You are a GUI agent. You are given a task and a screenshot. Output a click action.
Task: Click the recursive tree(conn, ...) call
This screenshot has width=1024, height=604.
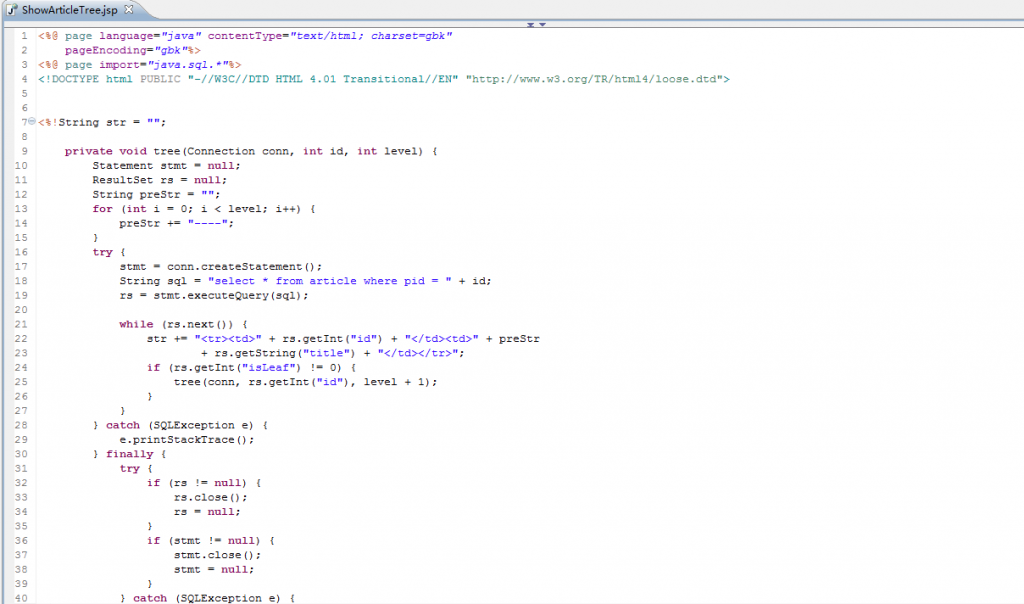pos(306,382)
